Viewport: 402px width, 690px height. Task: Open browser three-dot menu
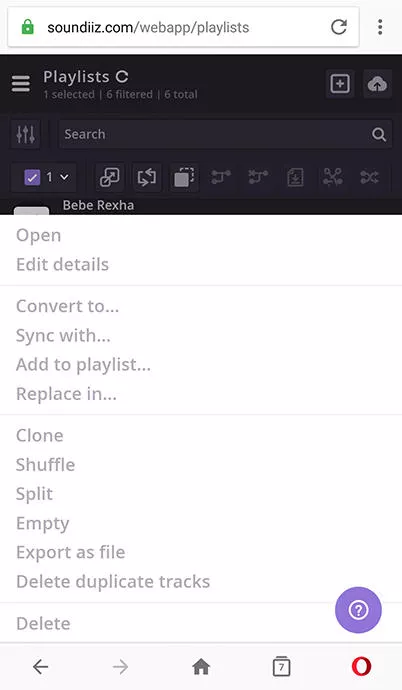(x=380, y=27)
